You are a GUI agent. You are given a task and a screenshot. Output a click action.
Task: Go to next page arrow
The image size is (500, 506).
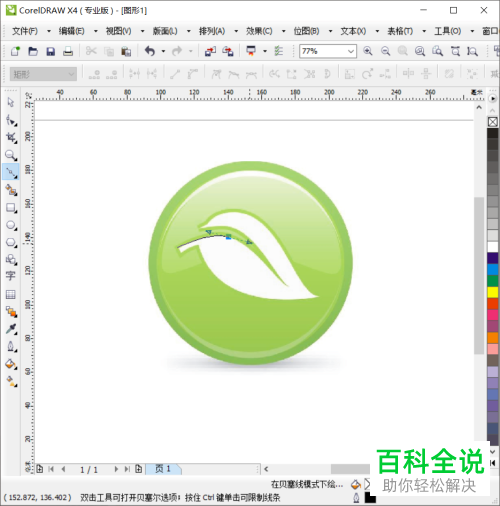coord(116,469)
